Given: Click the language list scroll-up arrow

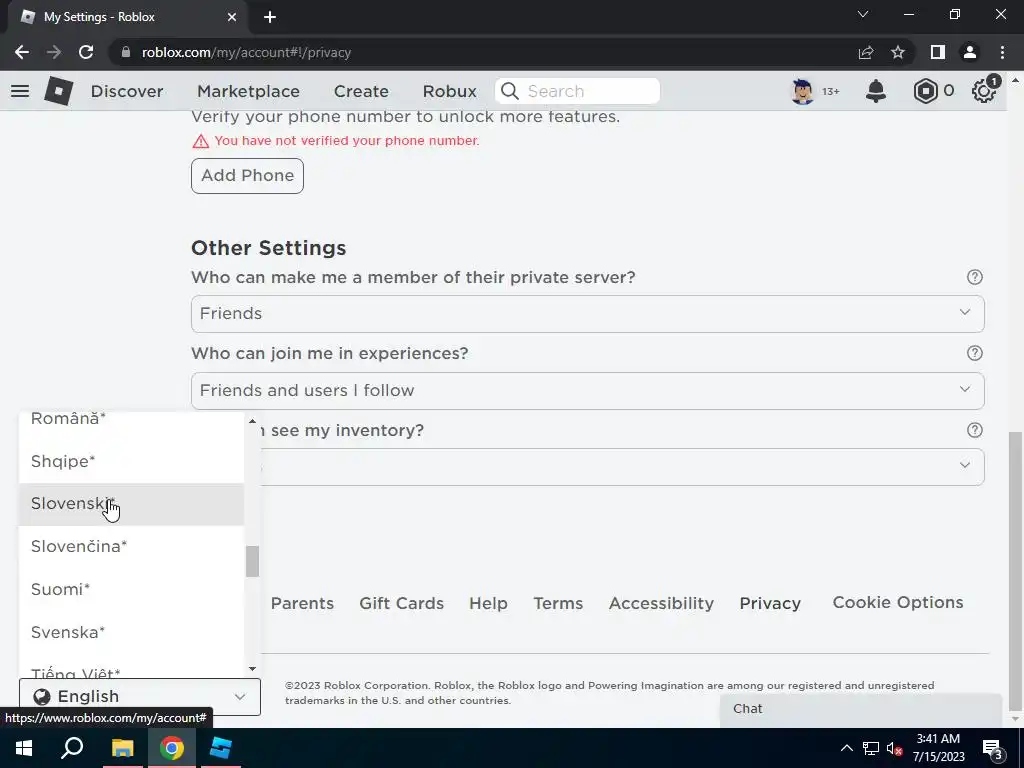Looking at the screenshot, I should tap(252, 421).
